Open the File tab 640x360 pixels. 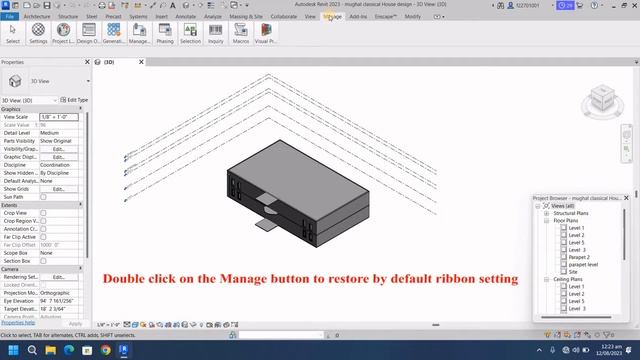pos(9,17)
